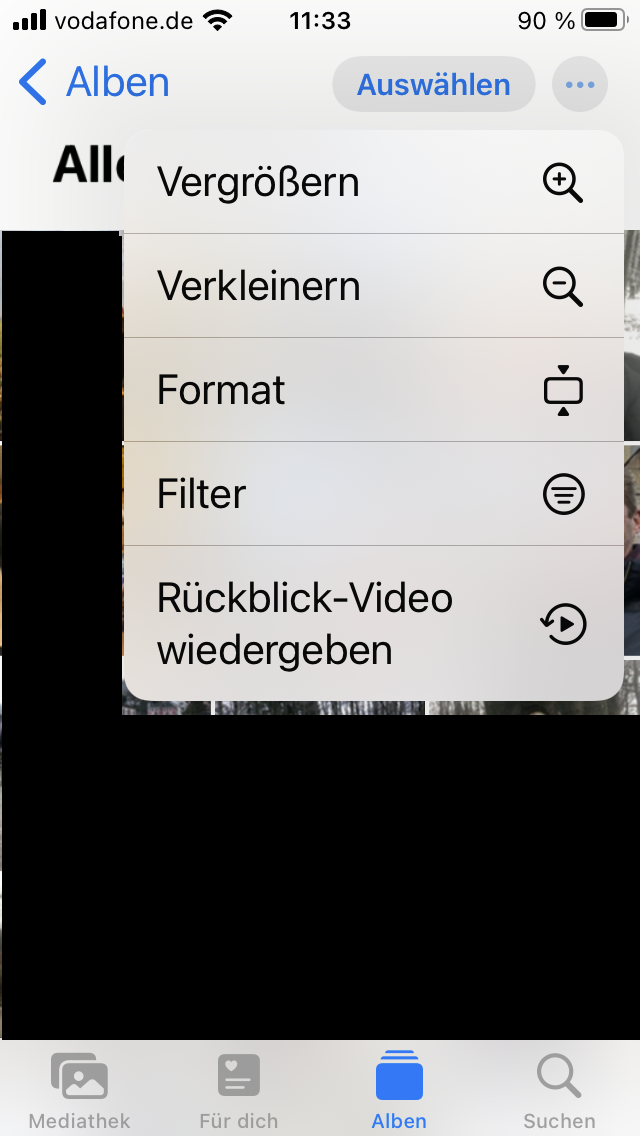Image resolution: width=640 pixels, height=1136 pixels.
Task: Open the photo thumbnail below the menu
Action: click(x=320, y=707)
